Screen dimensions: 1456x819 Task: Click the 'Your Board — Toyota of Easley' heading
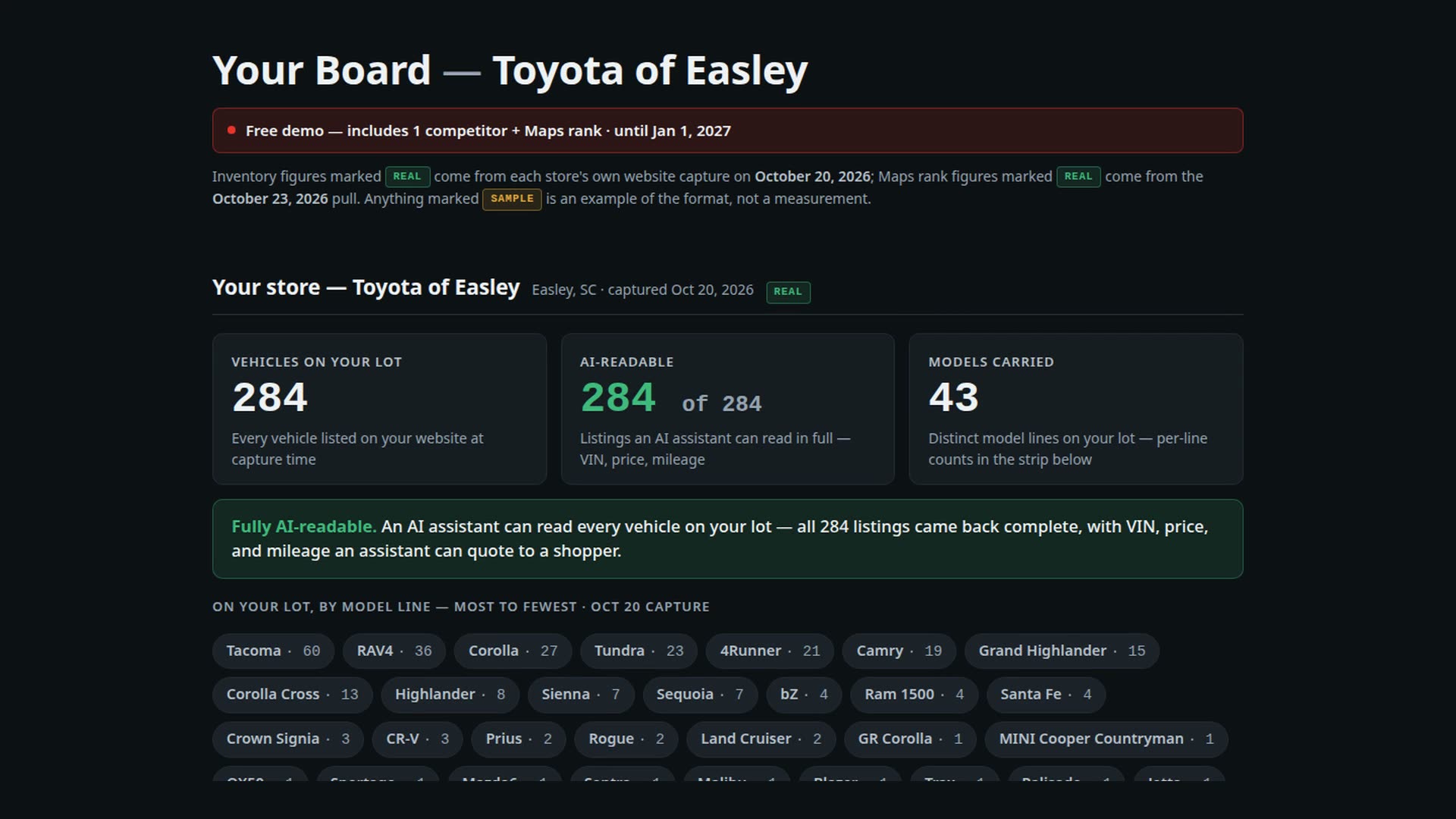pyautogui.click(x=510, y=71)
